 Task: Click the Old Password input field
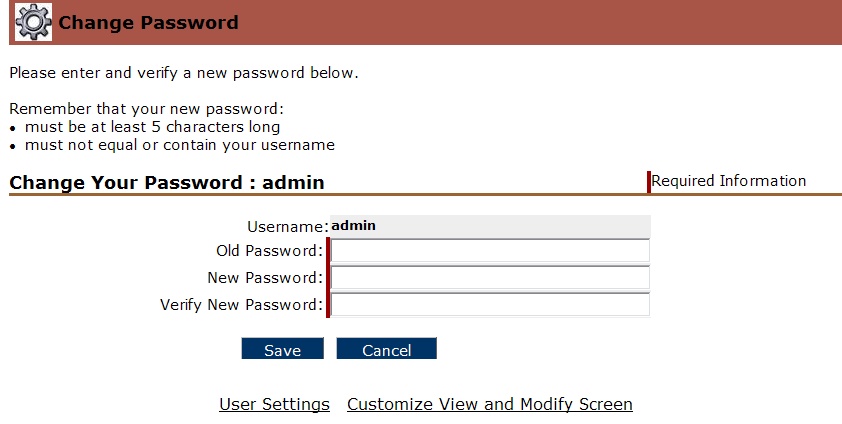[490, 251]
